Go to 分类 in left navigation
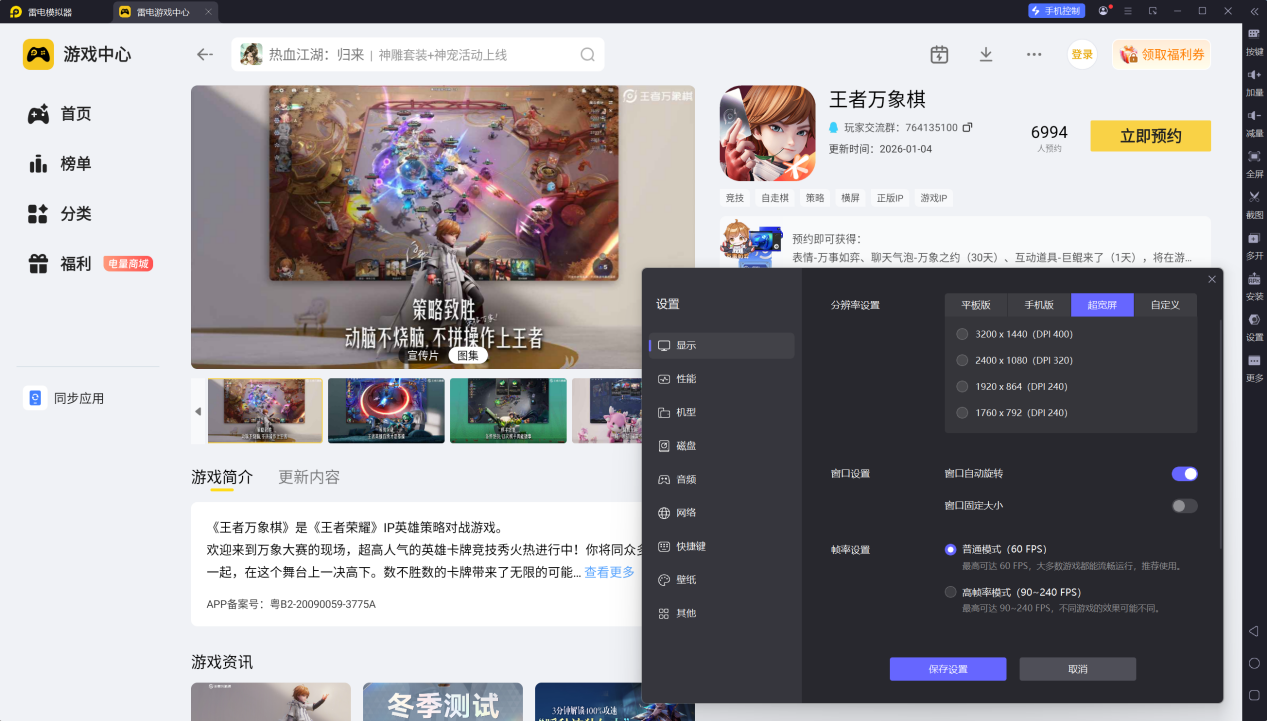 [x=60, y=214]
